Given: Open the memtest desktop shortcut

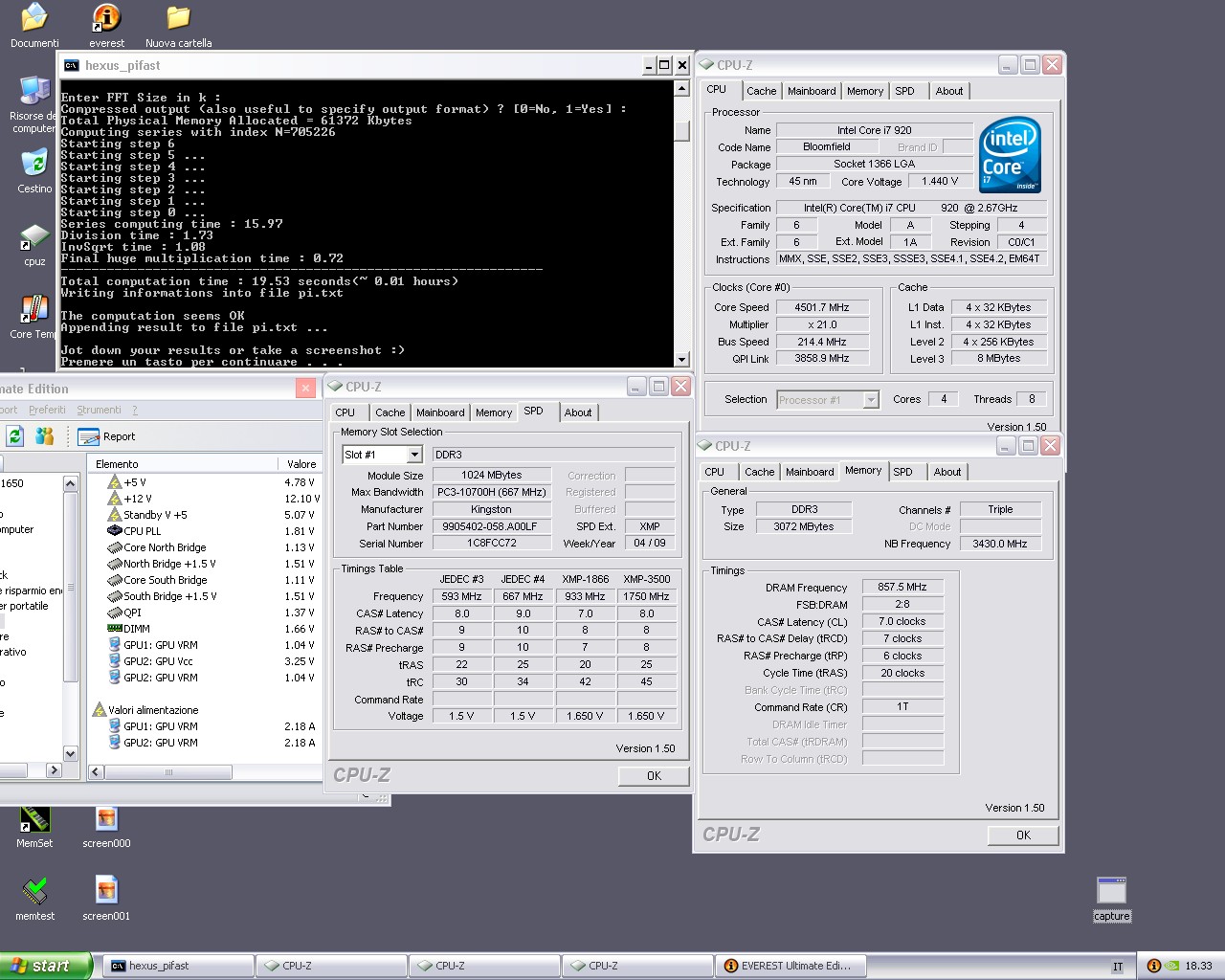Looking at the screenshot, I should [34, 900].
